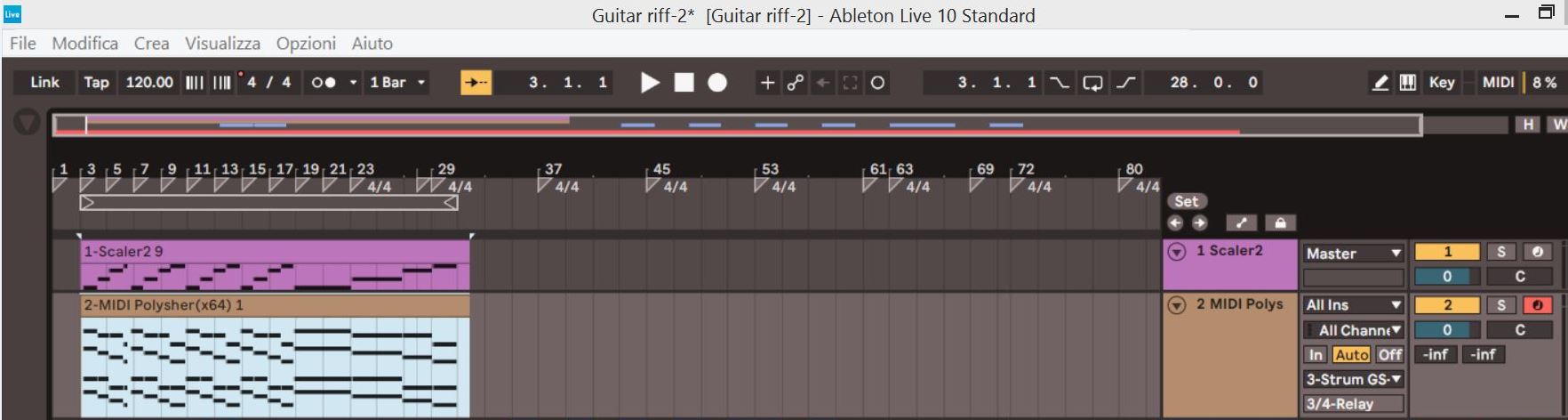Fold the 1 Scaler2 track

[1176, 252]
